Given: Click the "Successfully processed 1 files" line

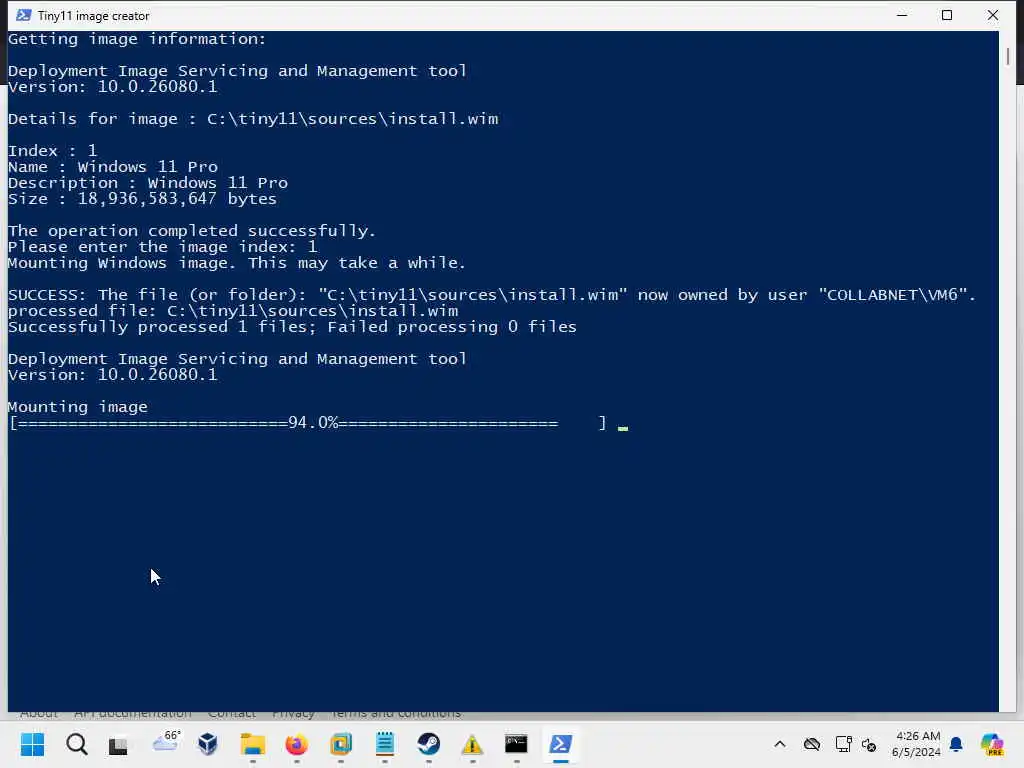Looking at the screenshot, I should pos(292,327).
